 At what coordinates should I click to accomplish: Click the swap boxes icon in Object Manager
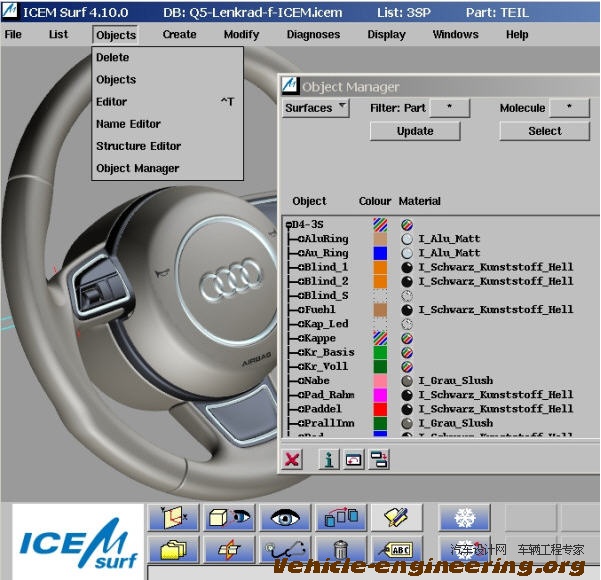point(379,459)
